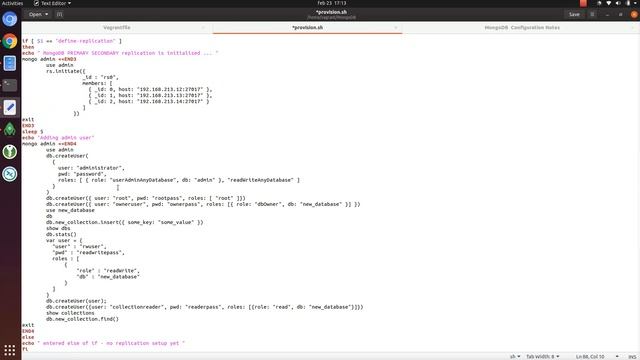Open the blue remote desktop dock icon
This screenshot has height=360, width=640.
[x=10, y=174]
